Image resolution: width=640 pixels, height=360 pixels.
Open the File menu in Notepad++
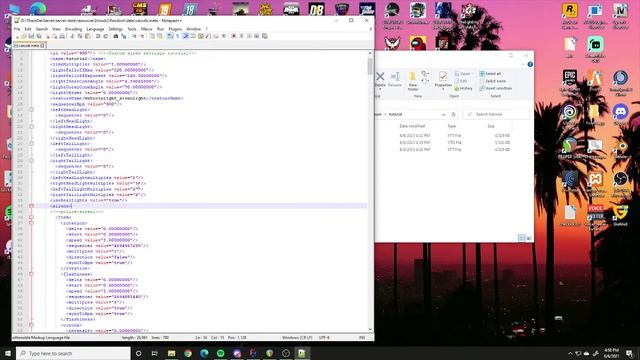[17, 29]
